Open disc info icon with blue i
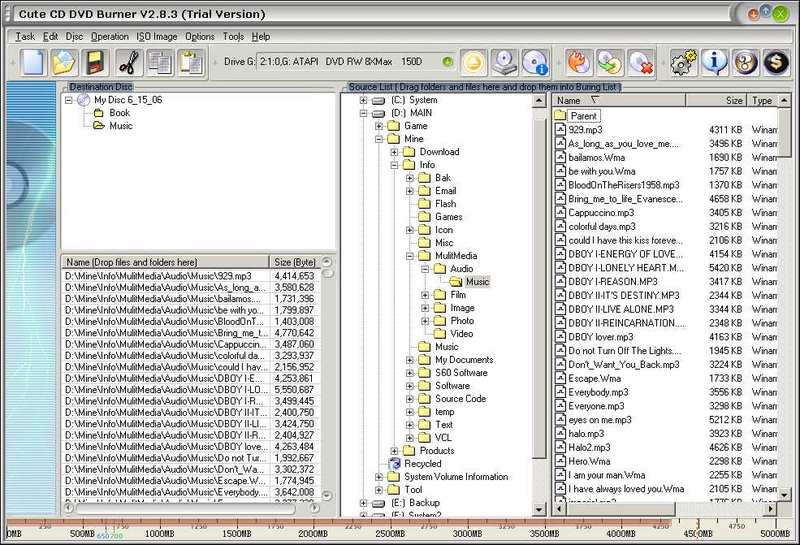 536,63
